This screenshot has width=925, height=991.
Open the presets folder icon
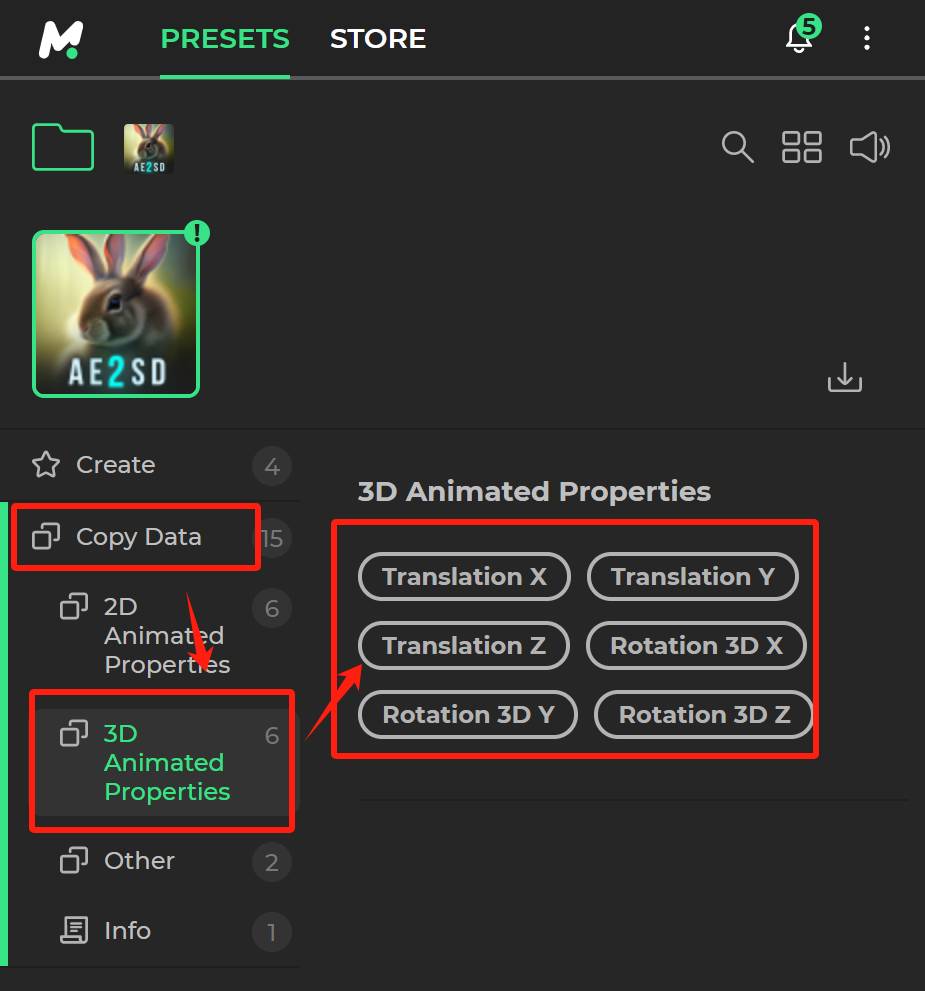click(x=63, y=148)
